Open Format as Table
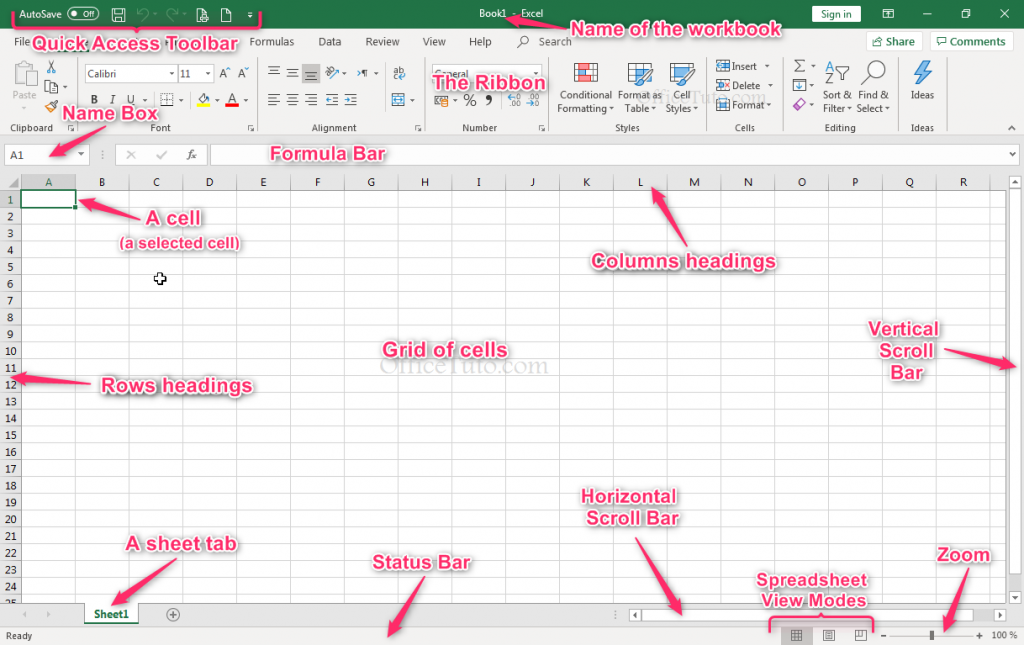1024x645 pixels. pos(638,88)
